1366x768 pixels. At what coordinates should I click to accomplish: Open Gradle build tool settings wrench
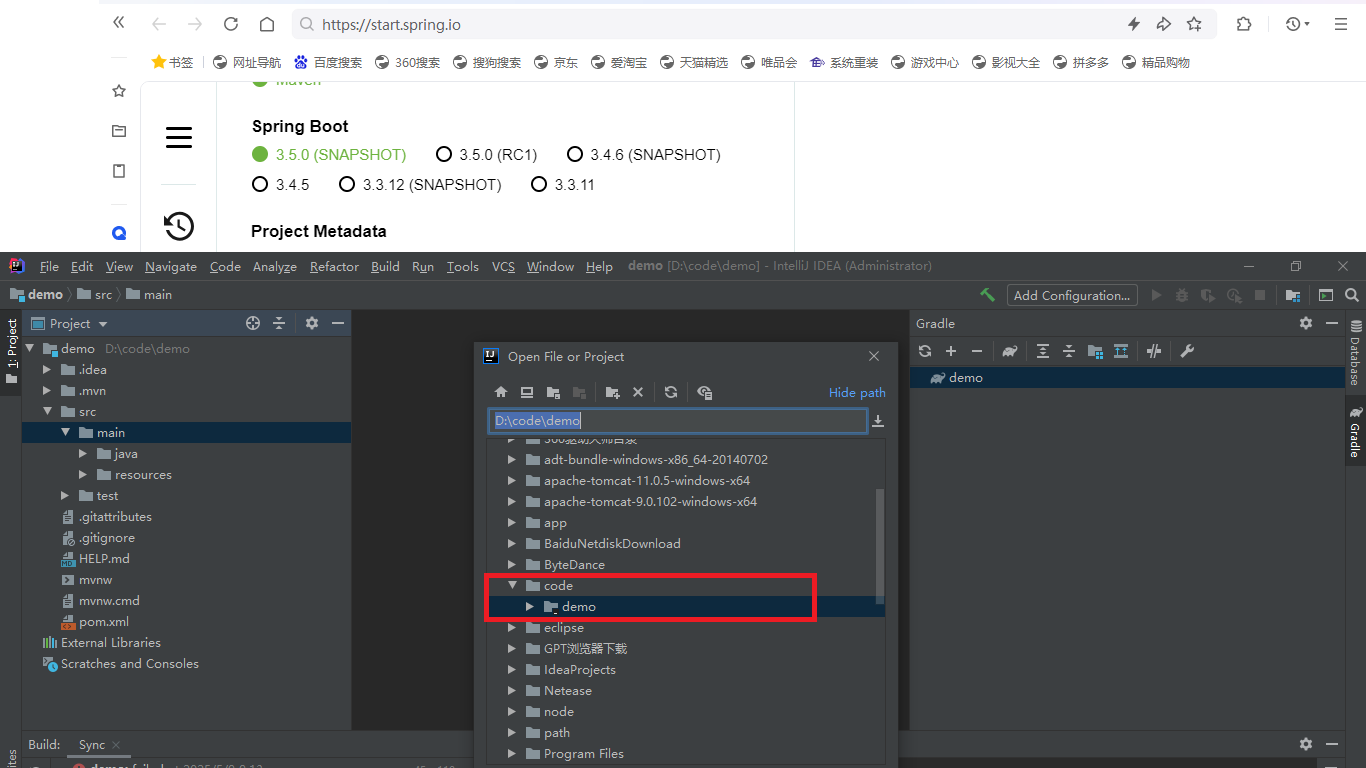click(x=1187, y=351)
